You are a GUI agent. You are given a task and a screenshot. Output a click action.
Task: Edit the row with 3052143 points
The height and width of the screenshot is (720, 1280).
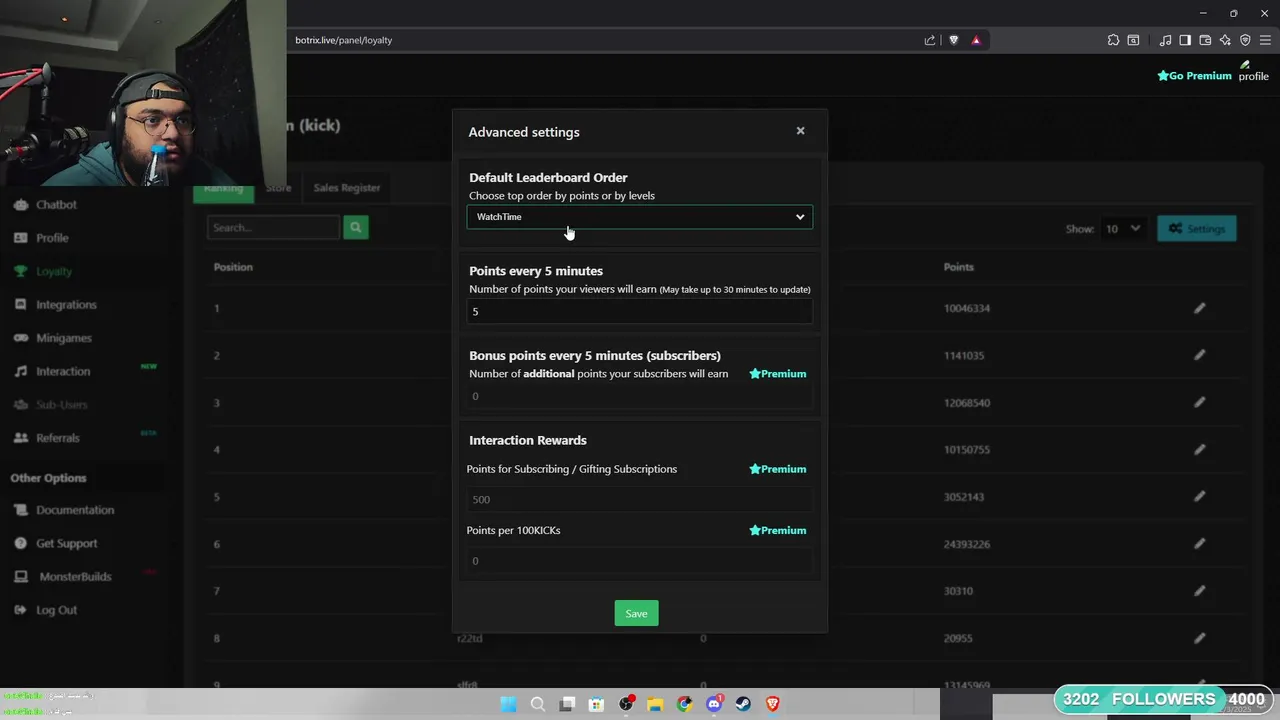click(x=1199, y=496)
